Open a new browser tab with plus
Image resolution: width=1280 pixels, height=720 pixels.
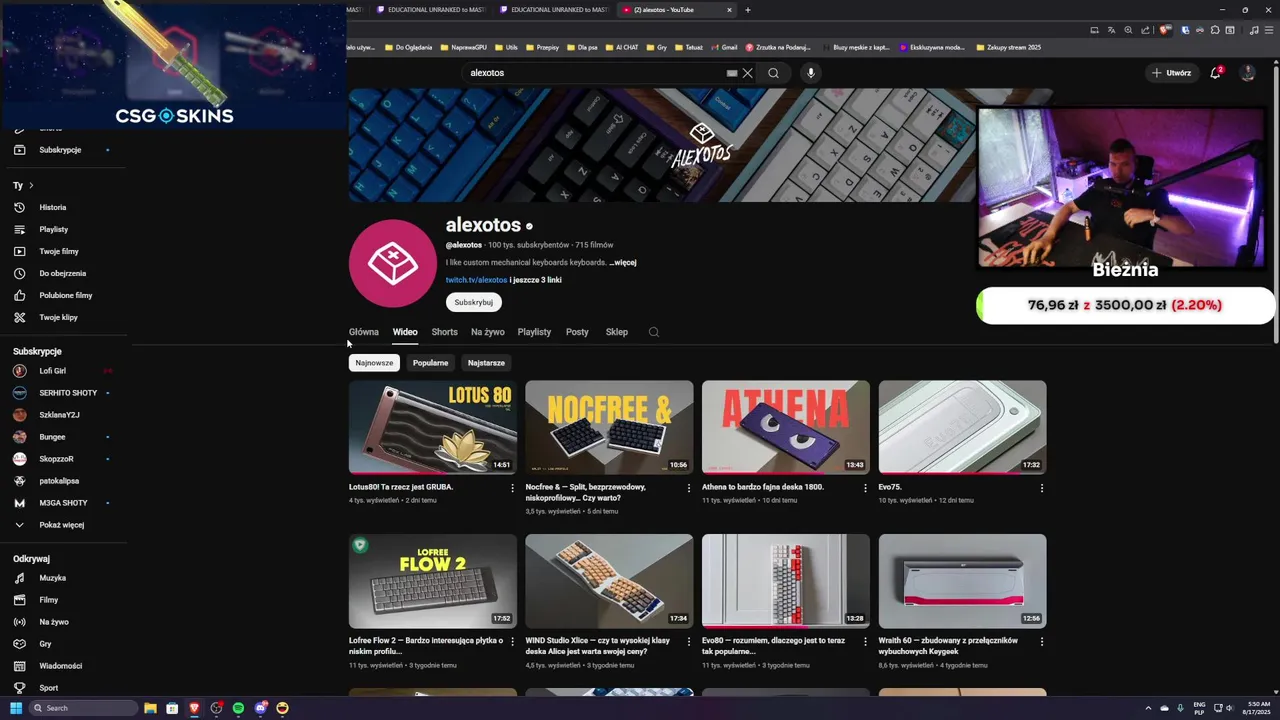pyautogui.click(x=748, y=10)
